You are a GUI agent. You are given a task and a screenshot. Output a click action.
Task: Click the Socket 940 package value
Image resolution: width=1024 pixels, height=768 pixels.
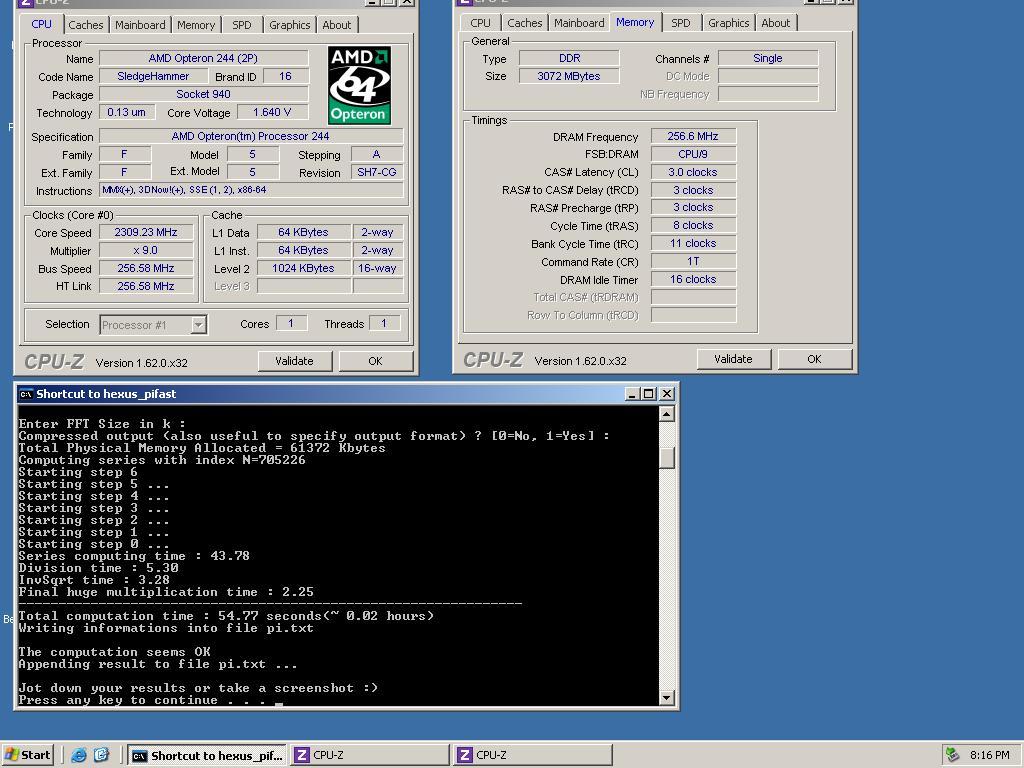pos(203,94)
